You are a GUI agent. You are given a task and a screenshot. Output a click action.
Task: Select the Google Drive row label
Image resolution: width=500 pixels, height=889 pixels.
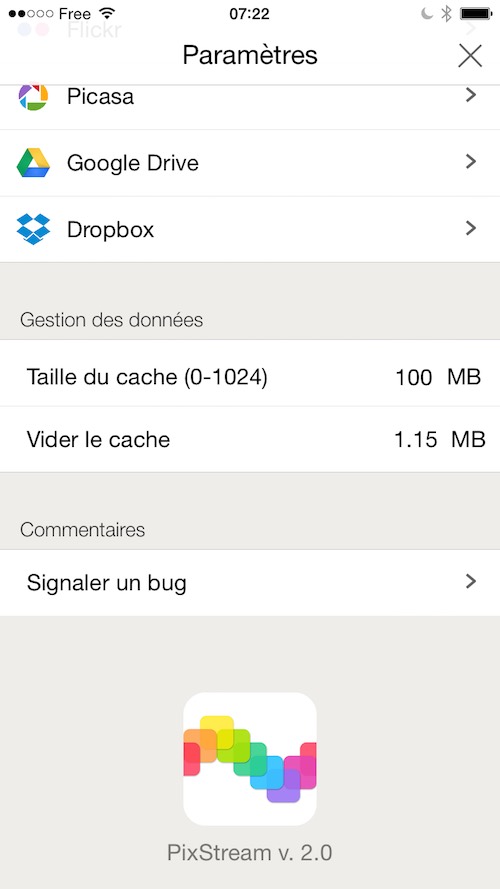(133, 163)
